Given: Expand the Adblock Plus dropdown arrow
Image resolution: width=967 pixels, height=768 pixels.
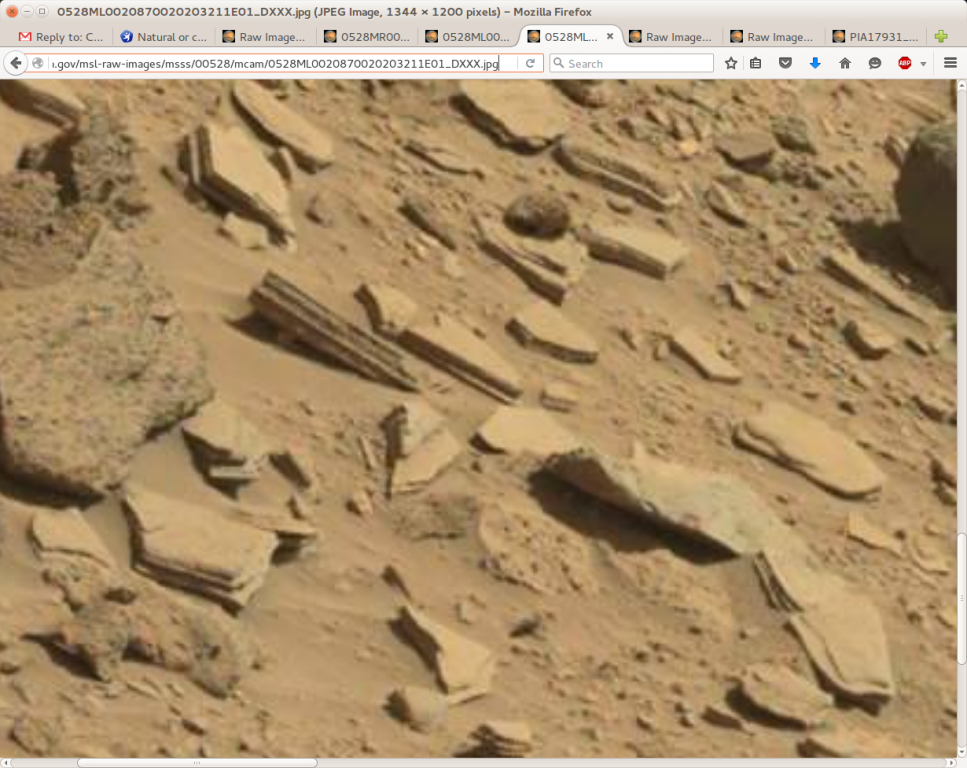Looking at the screenshot, I should point(922,63).
